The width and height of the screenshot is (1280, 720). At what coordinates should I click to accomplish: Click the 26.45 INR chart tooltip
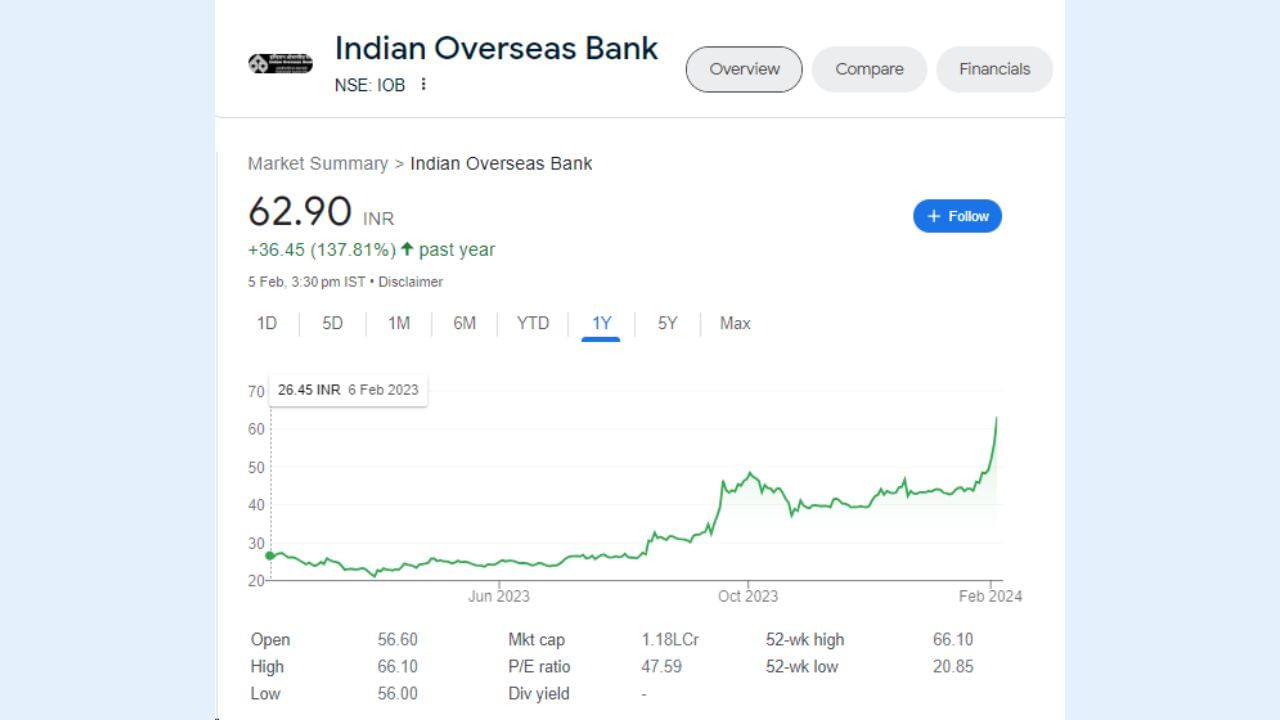[x=348, y=390]
